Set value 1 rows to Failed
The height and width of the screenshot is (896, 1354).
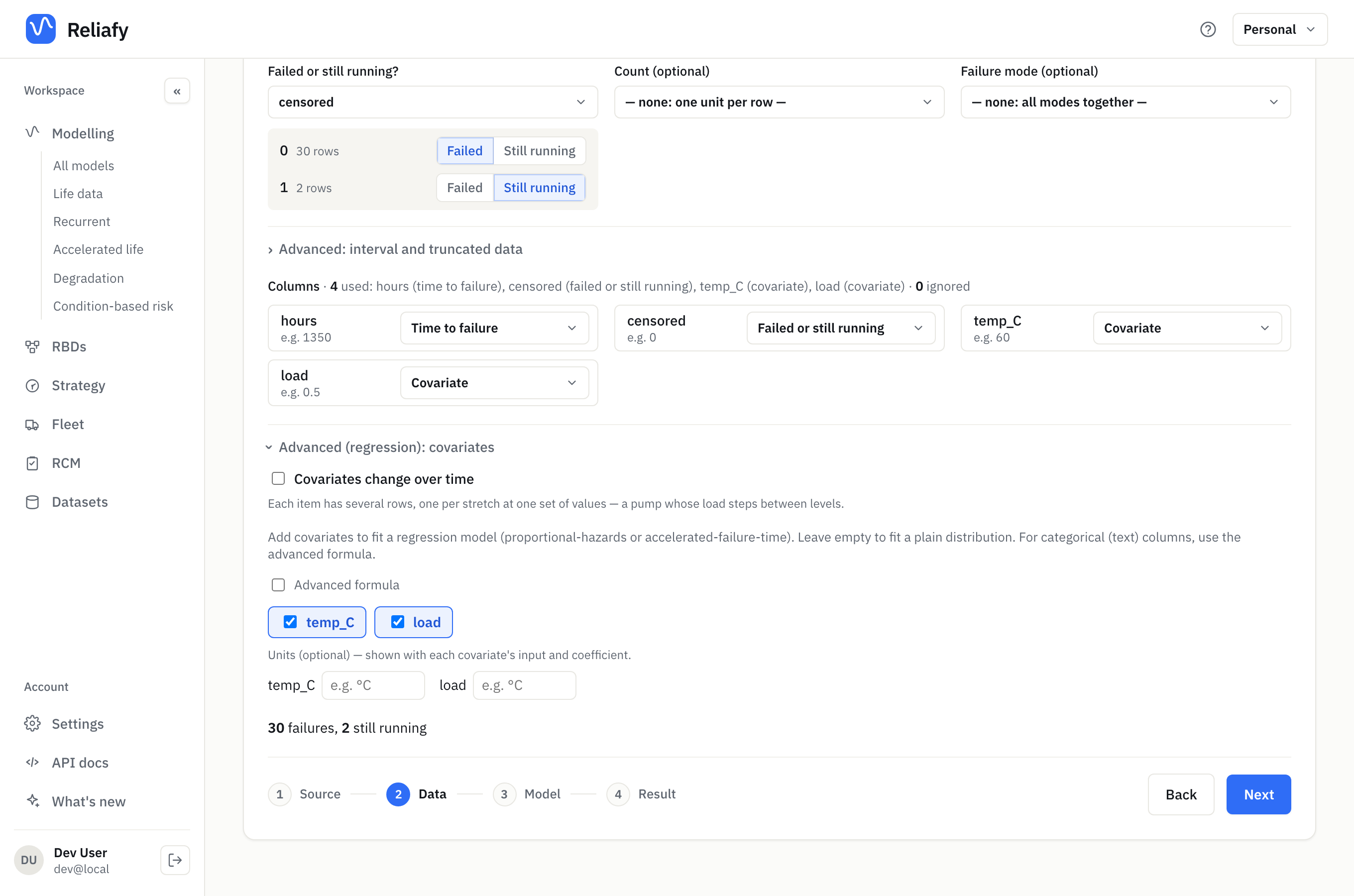(464, 188)
